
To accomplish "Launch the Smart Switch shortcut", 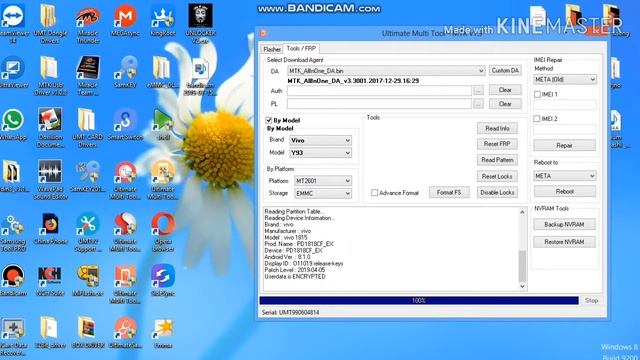I will 125,125.
